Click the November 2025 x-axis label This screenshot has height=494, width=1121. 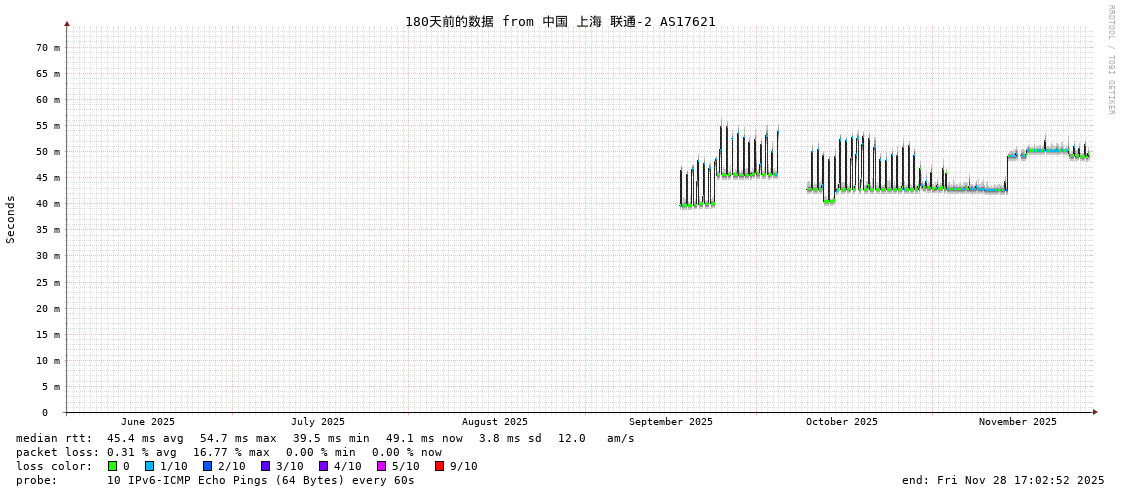click(1018, 422)
